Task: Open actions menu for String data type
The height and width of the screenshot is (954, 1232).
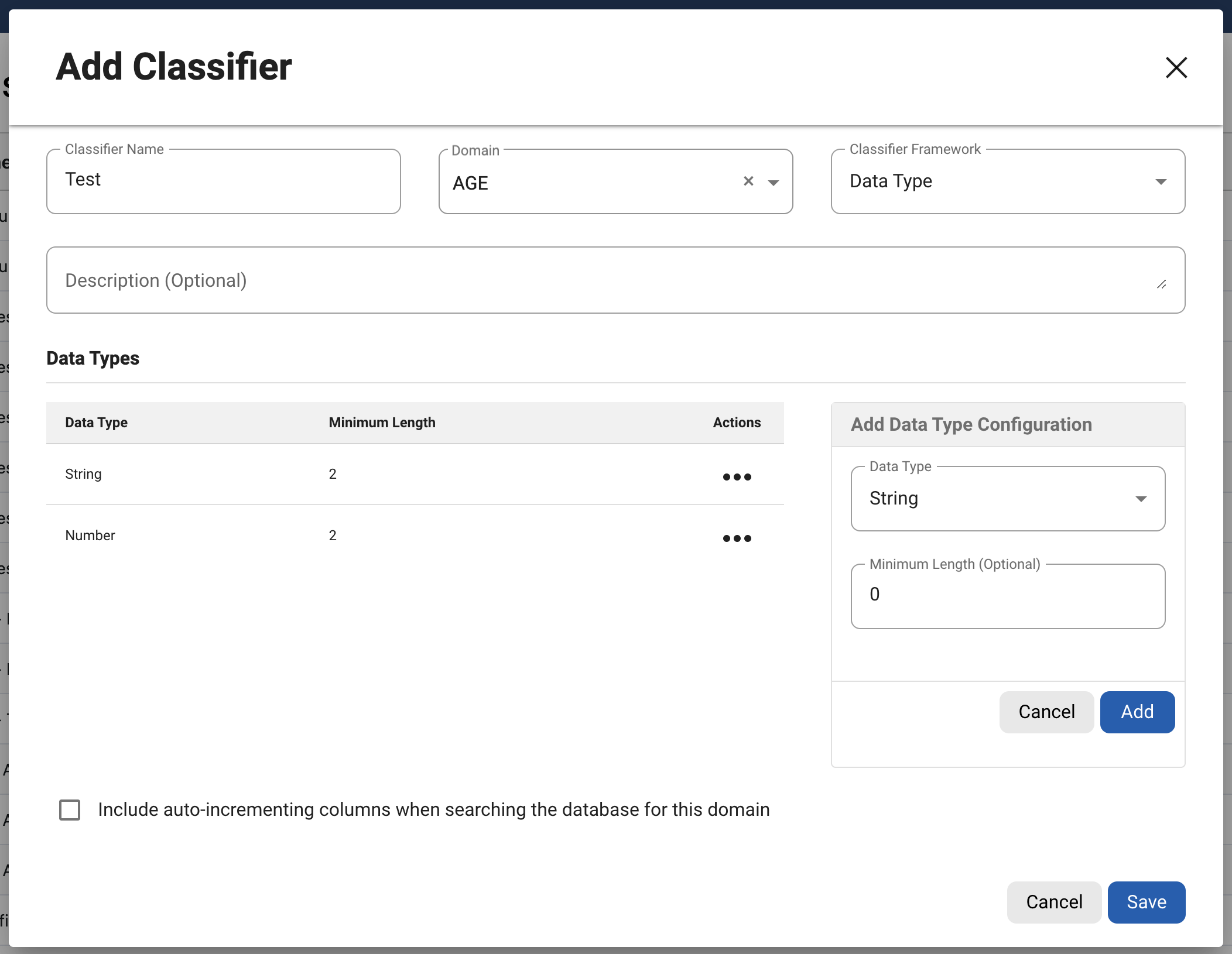Action: [x=737, y=476]
